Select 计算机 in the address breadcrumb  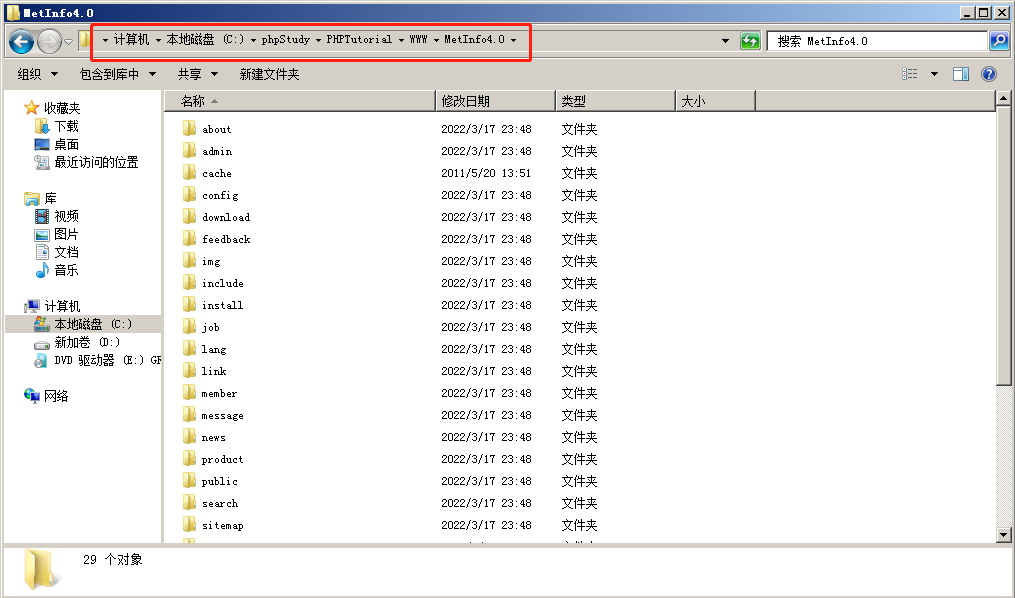click(131, 39)
